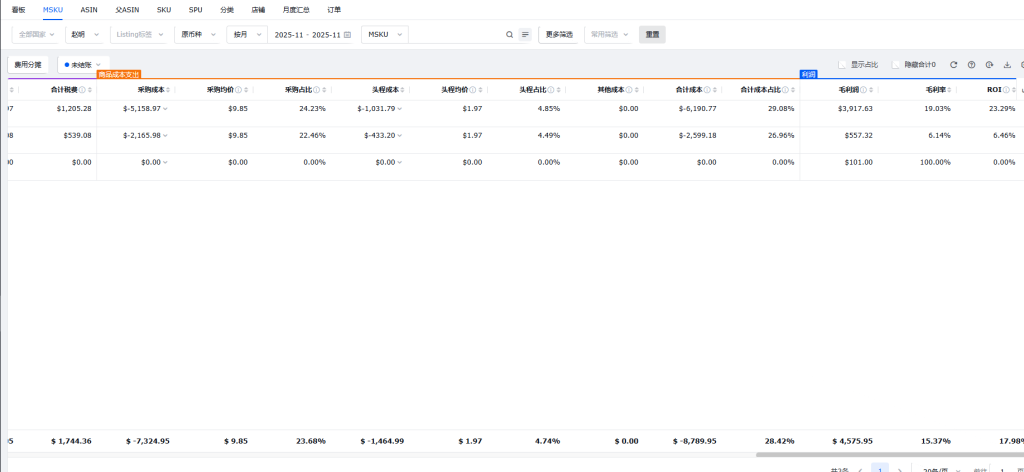Click the refresh icon above the table
Viewport: 1024px width, 472px height.
coord(954,65)
